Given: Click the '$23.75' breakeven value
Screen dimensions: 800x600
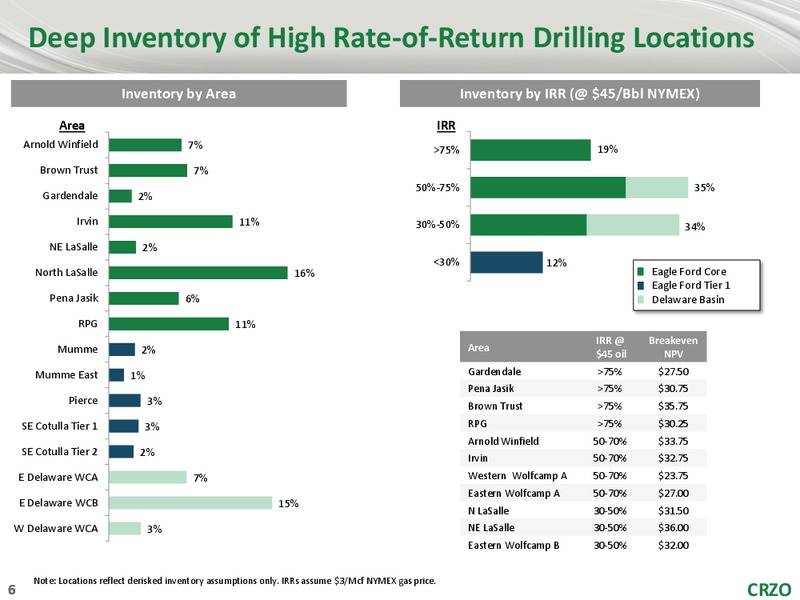Looking at the screenshot, I should point(673,476).
